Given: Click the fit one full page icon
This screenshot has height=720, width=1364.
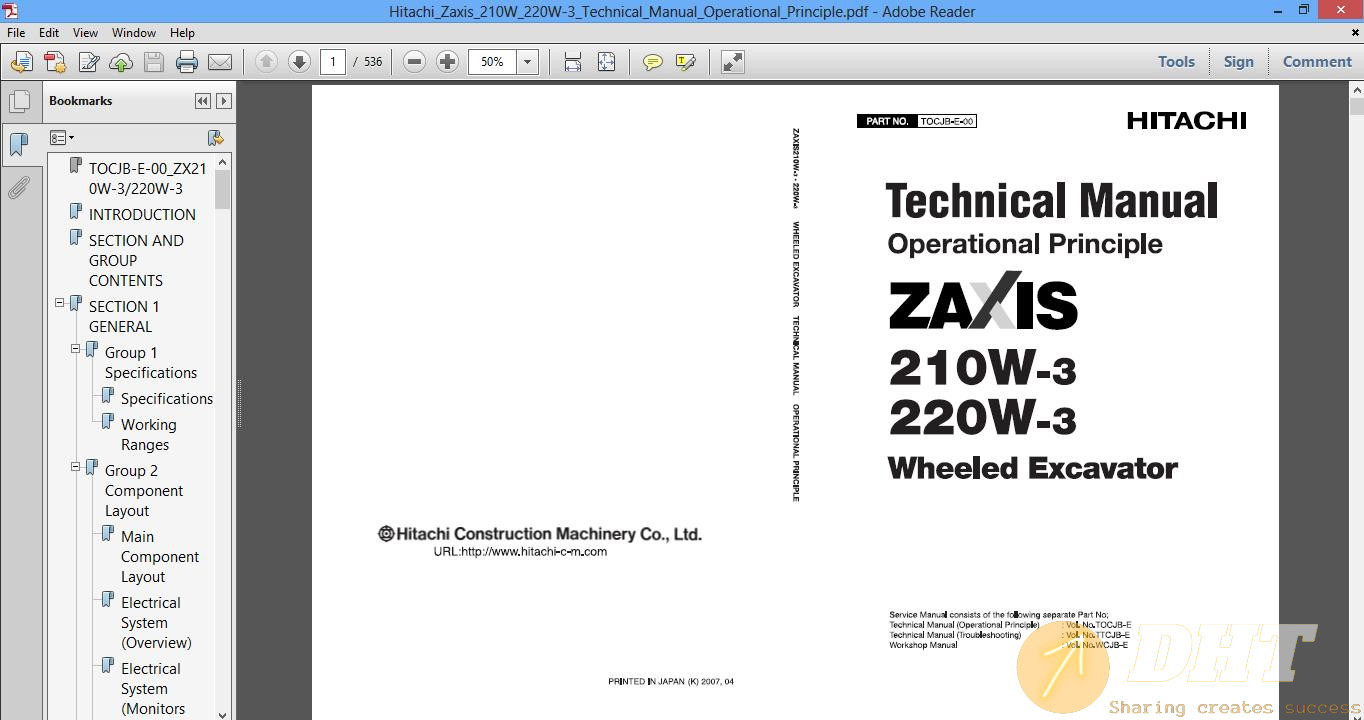Looking at the screenshot, I should tap(606, 62).
